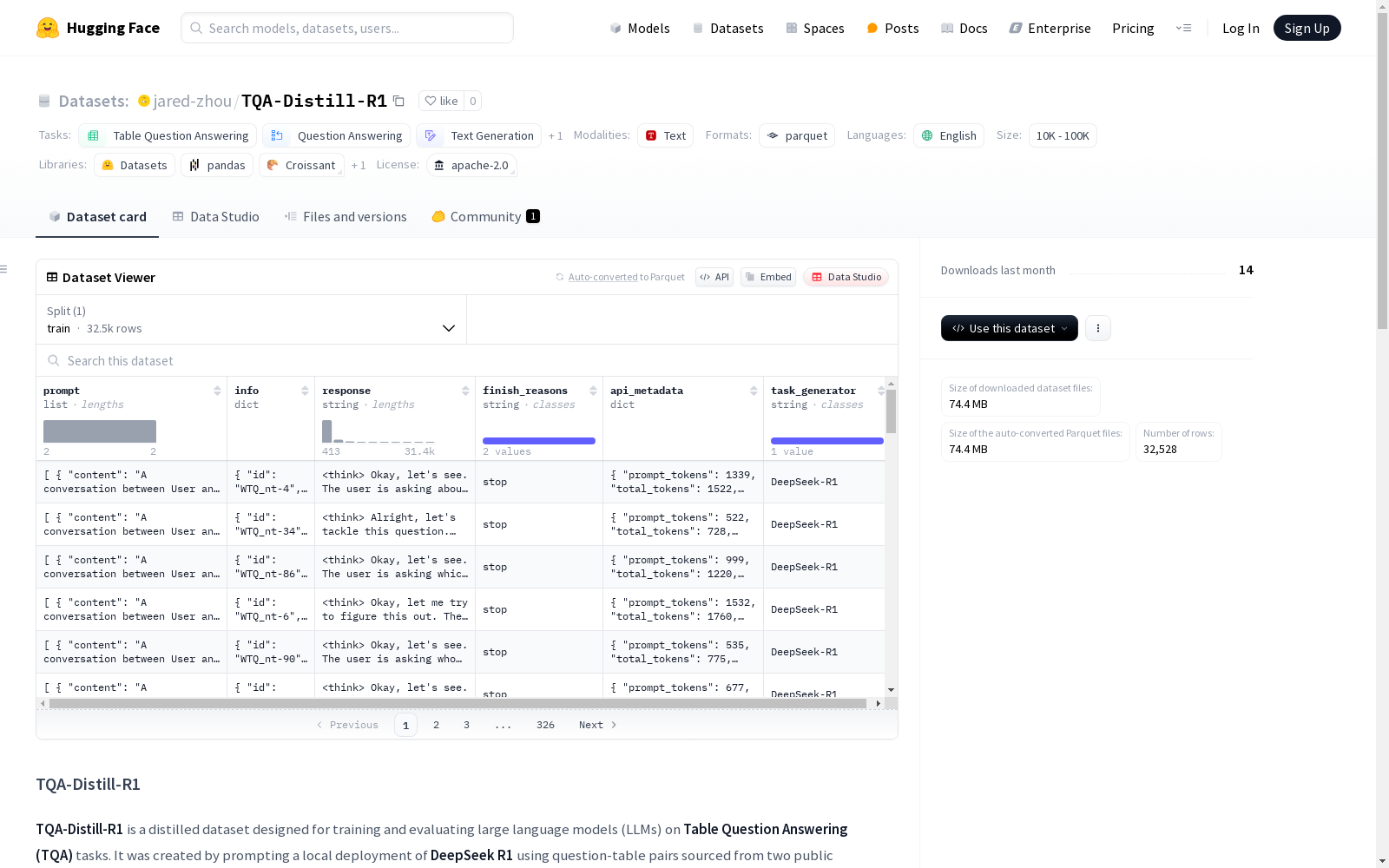Open Docs in the top navigation
1389x868 pixels.
[964, 28]
